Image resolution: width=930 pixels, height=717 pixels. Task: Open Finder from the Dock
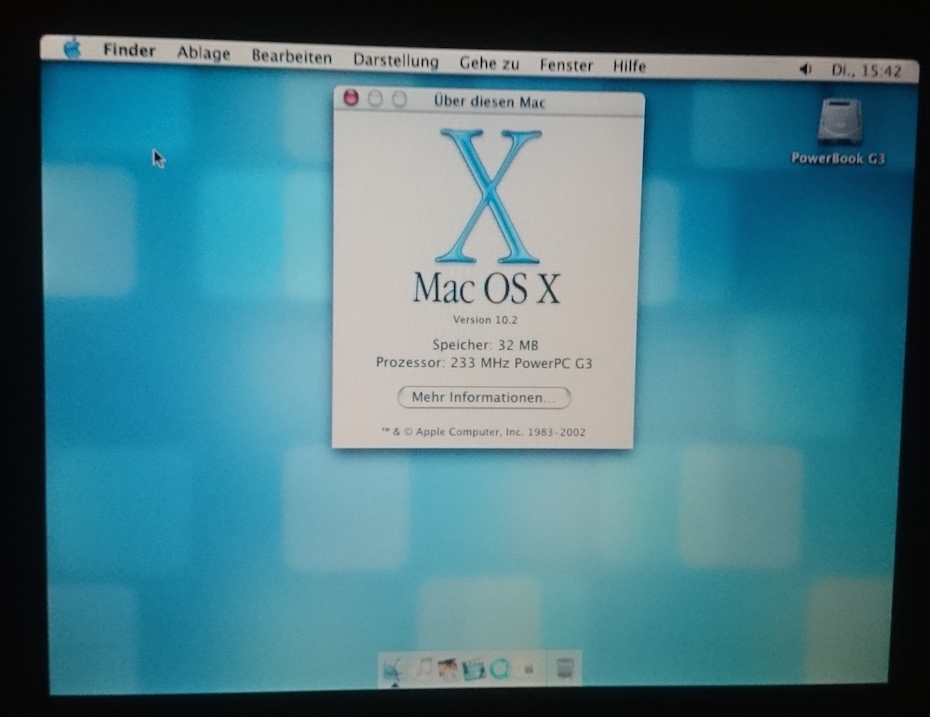click(393, 670)
